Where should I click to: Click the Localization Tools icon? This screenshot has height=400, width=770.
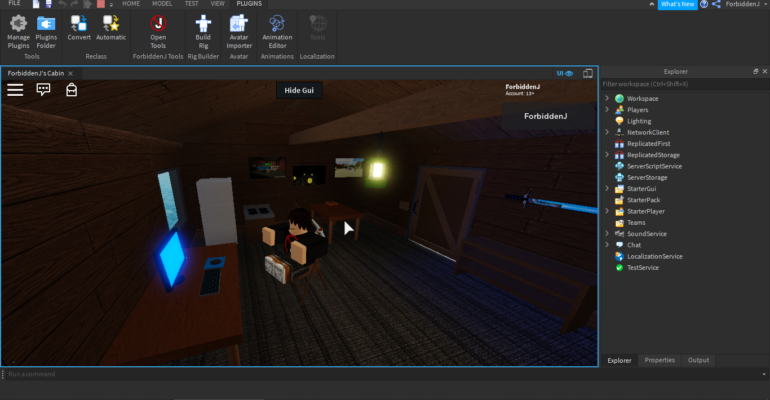point(317,28)
